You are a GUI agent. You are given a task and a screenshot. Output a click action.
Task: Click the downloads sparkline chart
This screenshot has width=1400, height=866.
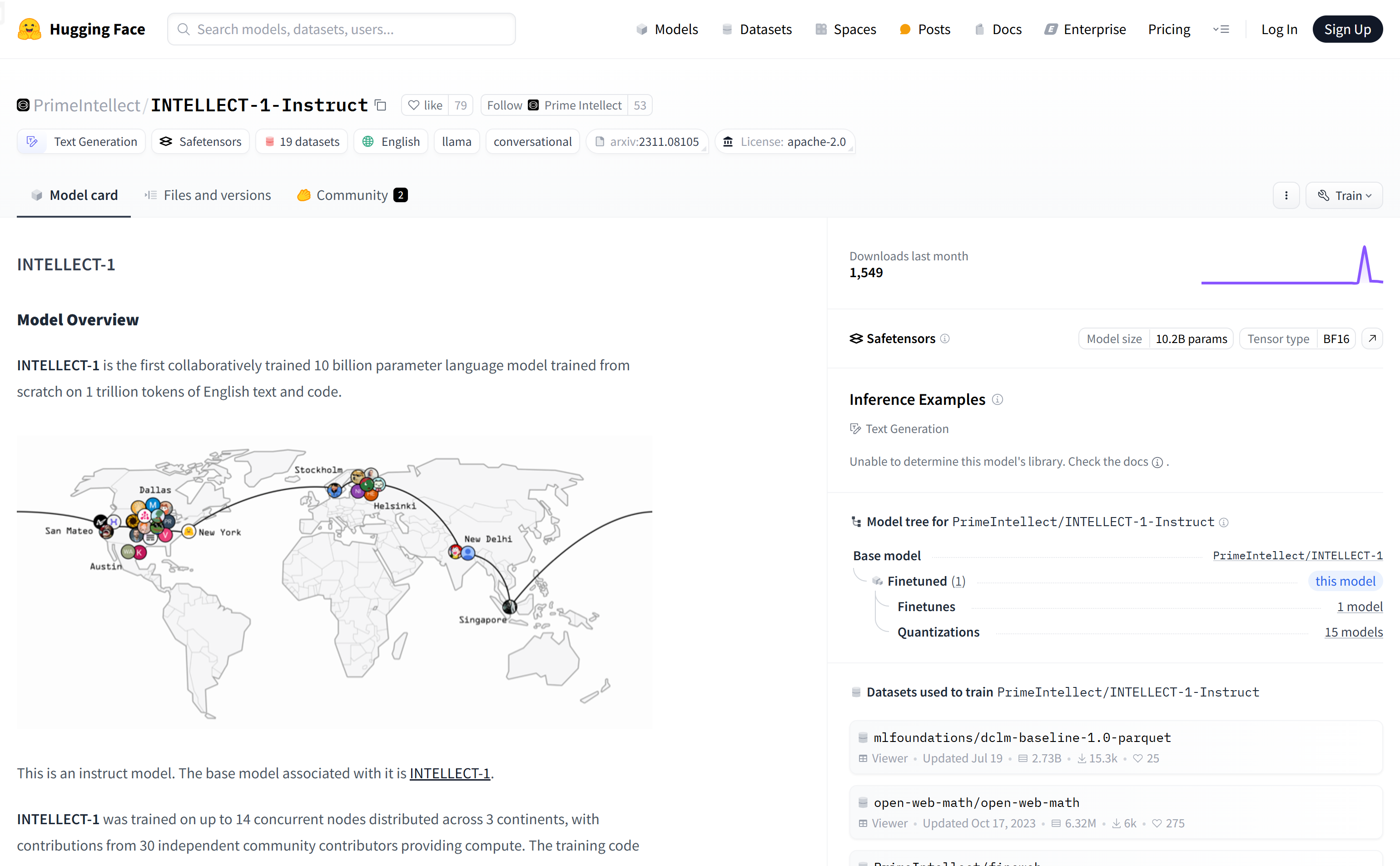(x=1292, y=265)
